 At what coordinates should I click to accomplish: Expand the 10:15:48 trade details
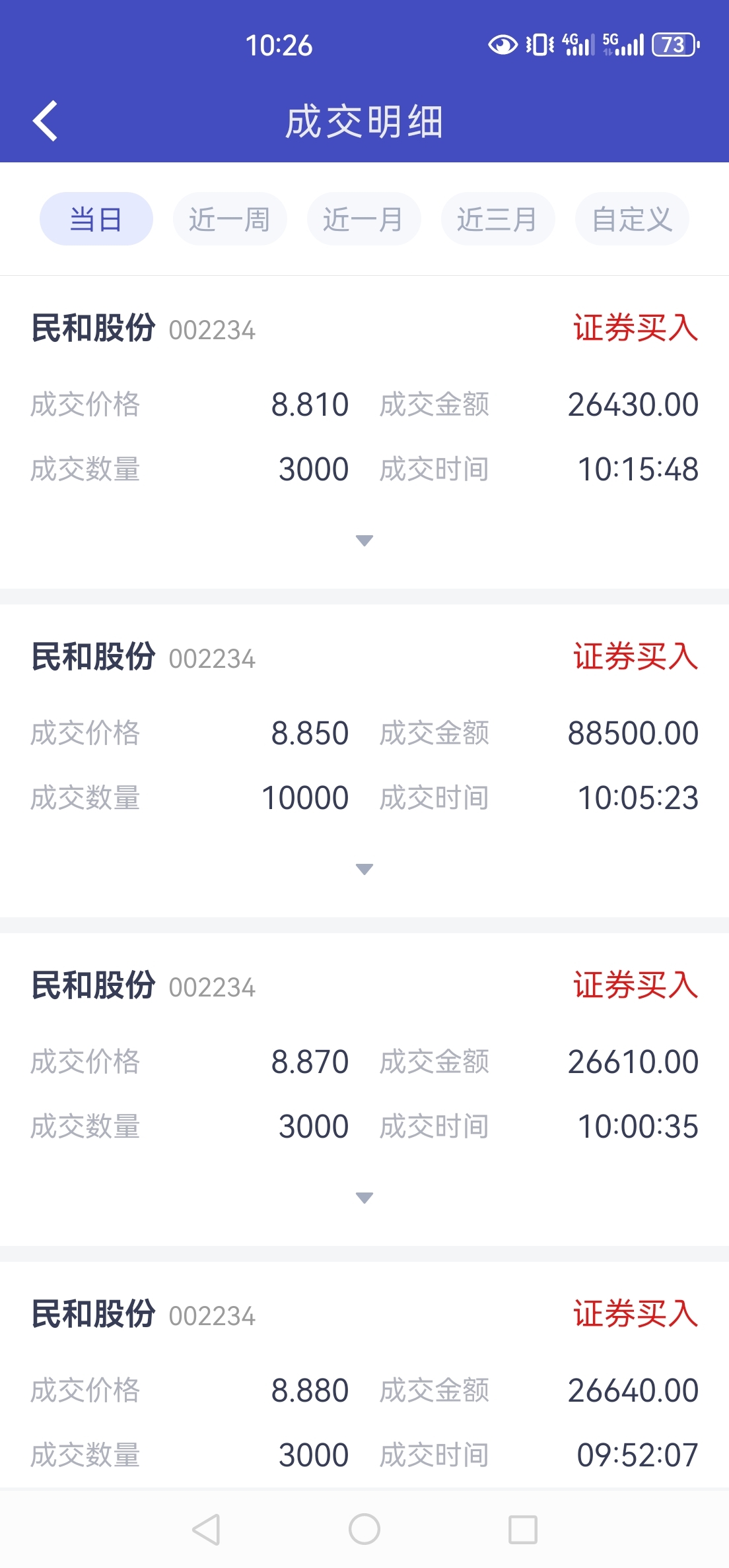(x=364, y=540)
